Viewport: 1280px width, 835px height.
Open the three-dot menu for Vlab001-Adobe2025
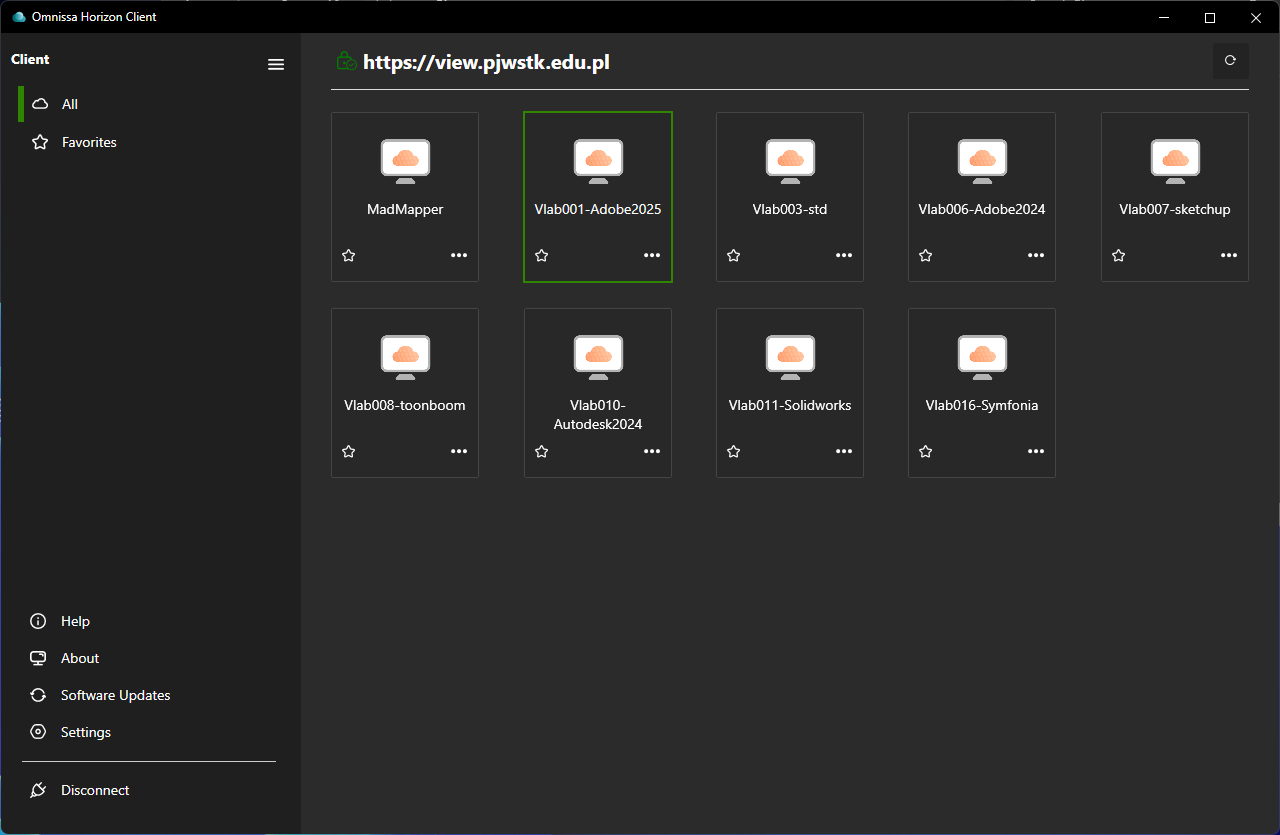[652, 255]
